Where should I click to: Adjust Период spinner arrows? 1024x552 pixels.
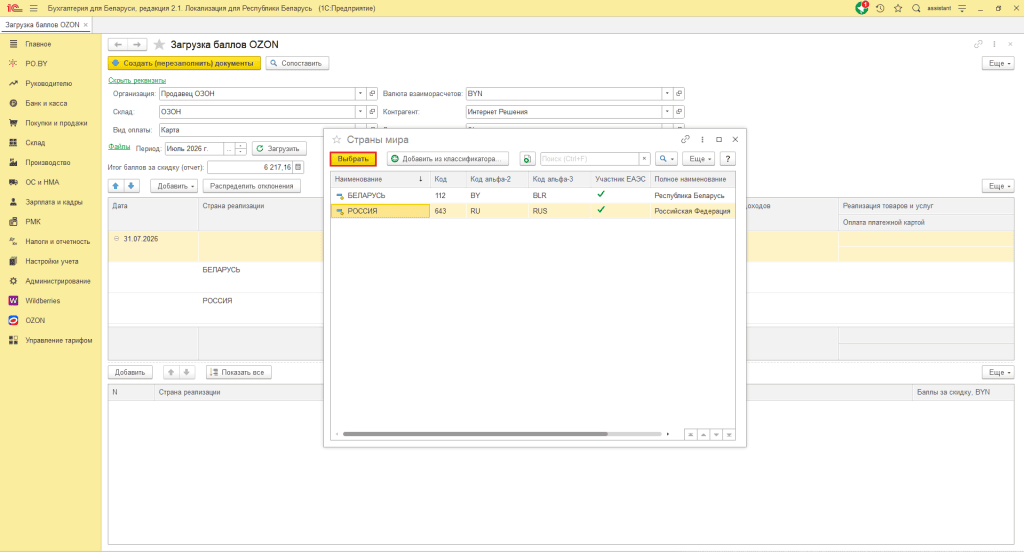[x=241, y=149]
